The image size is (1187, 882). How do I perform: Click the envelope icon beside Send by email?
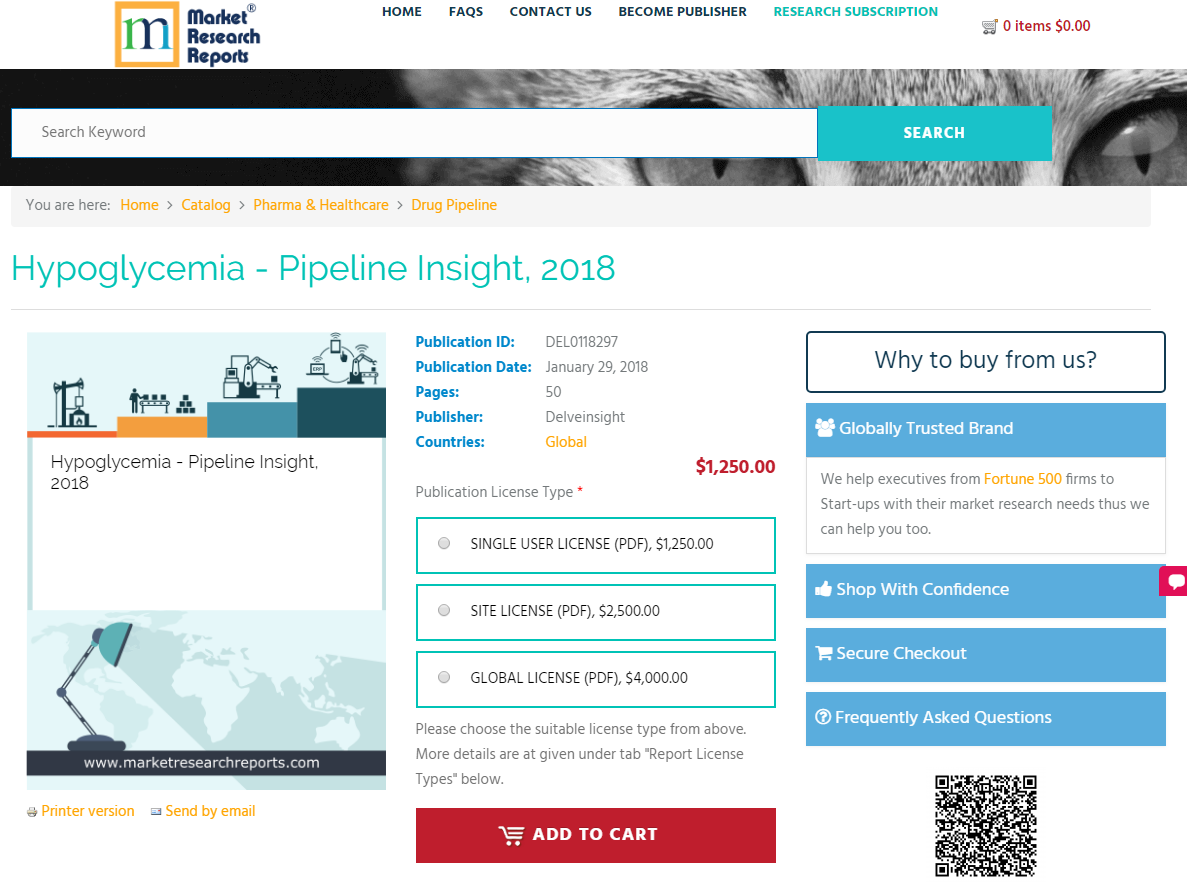[x=156, y=812]
